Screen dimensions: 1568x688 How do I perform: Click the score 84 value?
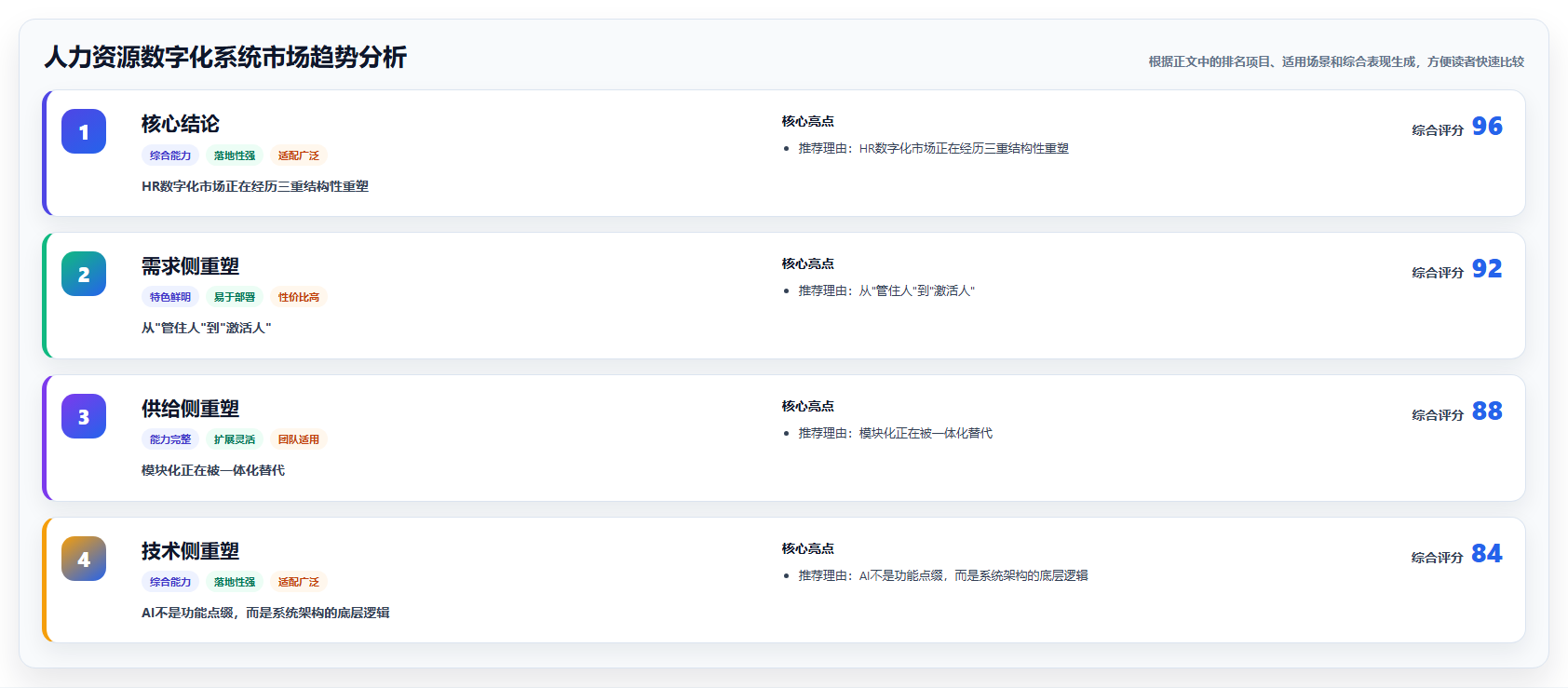coord(1487,553)
